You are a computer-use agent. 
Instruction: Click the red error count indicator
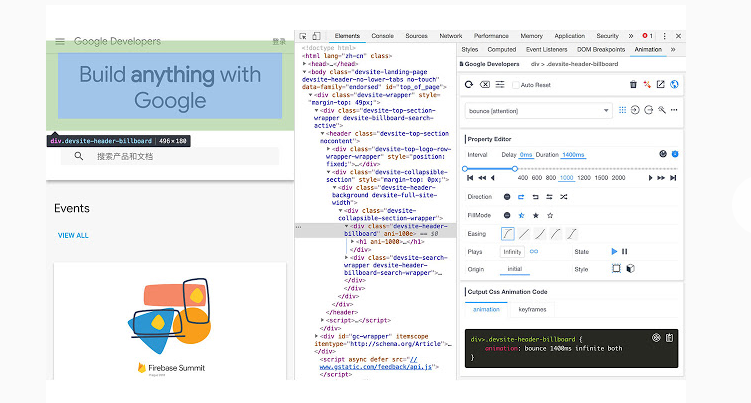pos(648,36)
